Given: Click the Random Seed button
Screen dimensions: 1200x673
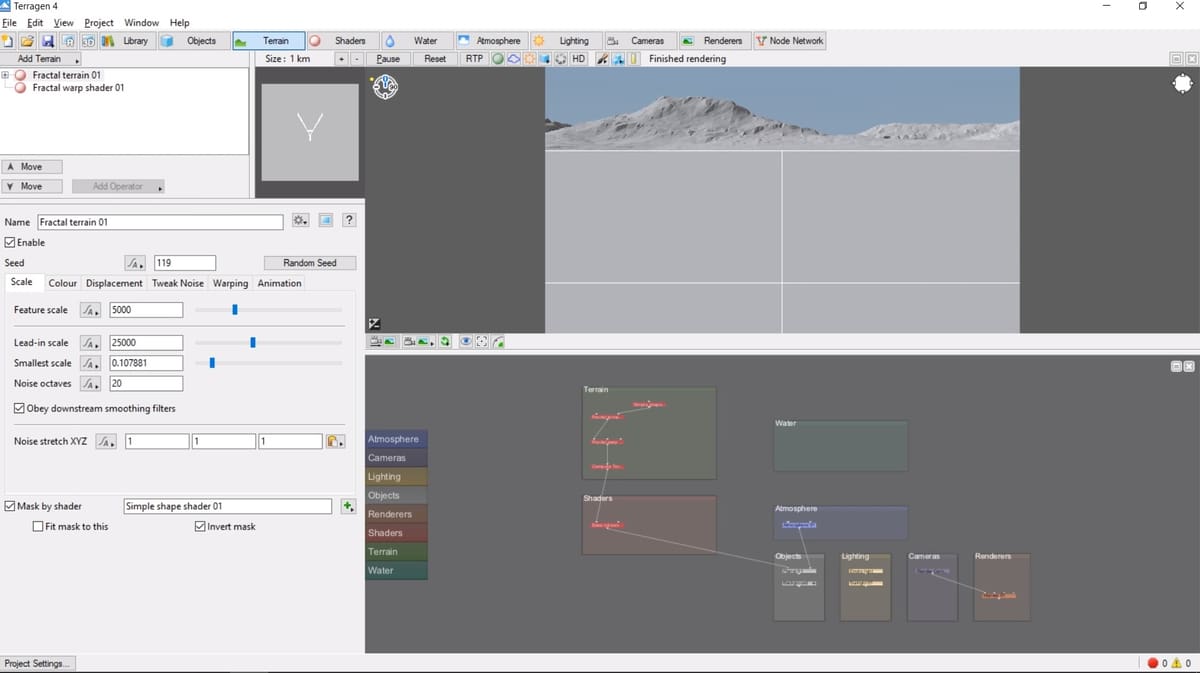Looking at the screenshot, I should 310,263.
